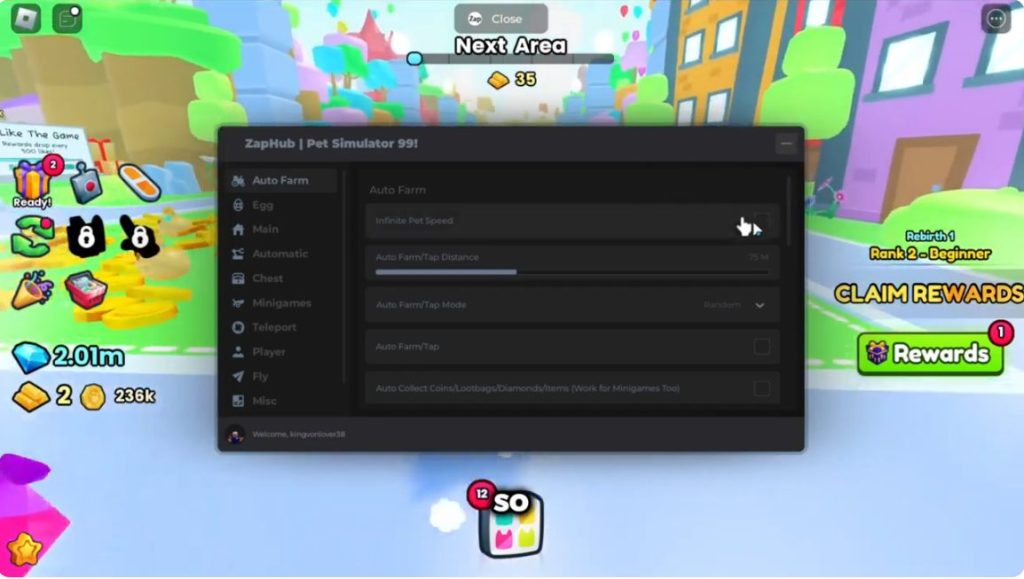Click the Egg sidebar icon
Image resolution: width=1024 pixels, height=579 pixels.
pyautogui.click(x=238, y=205)
